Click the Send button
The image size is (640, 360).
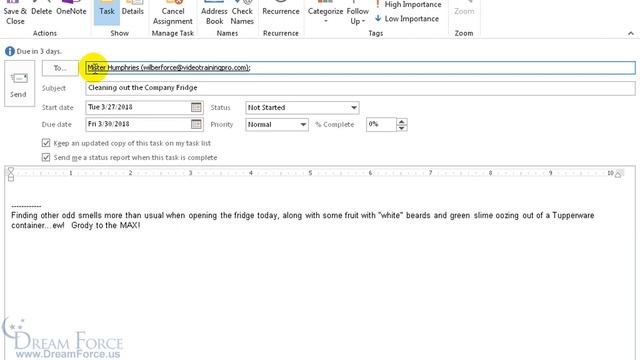19,84
